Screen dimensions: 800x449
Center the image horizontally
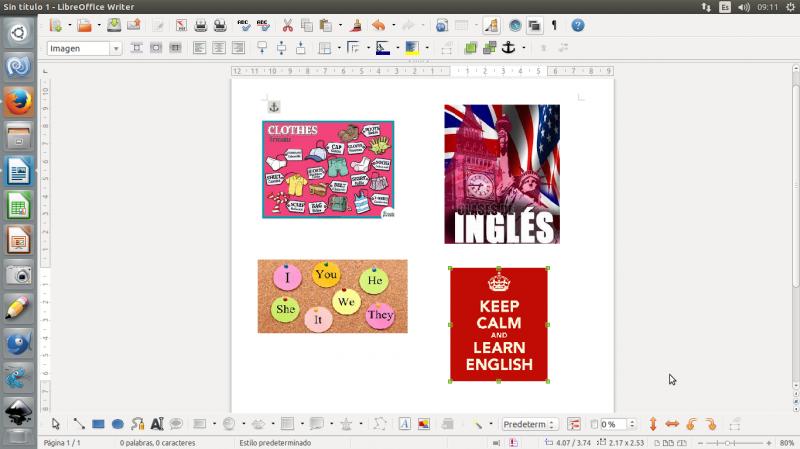219,48
